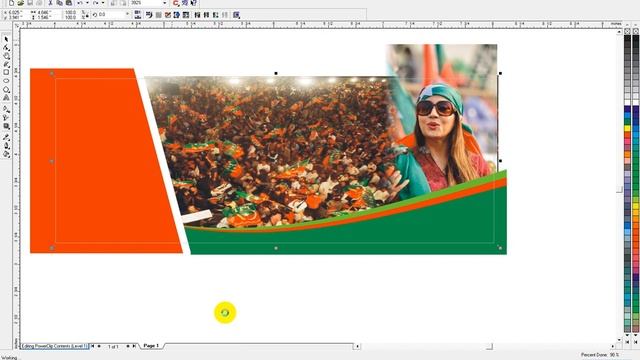The image size is (640, 360).
Task: Click the New document icon
Action: [11, 3]
